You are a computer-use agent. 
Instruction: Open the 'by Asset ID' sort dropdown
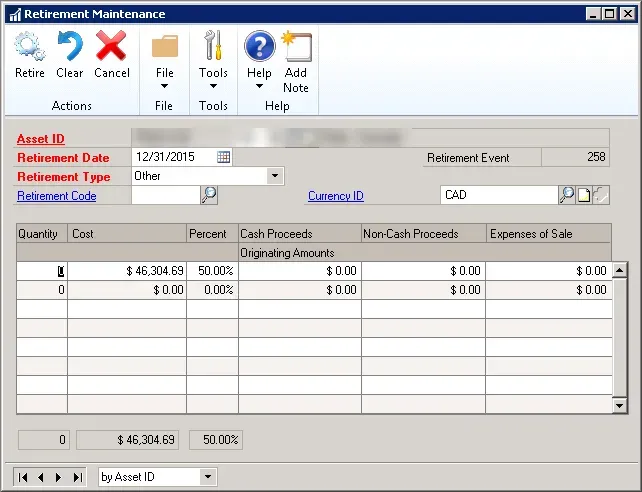[208, 477]
